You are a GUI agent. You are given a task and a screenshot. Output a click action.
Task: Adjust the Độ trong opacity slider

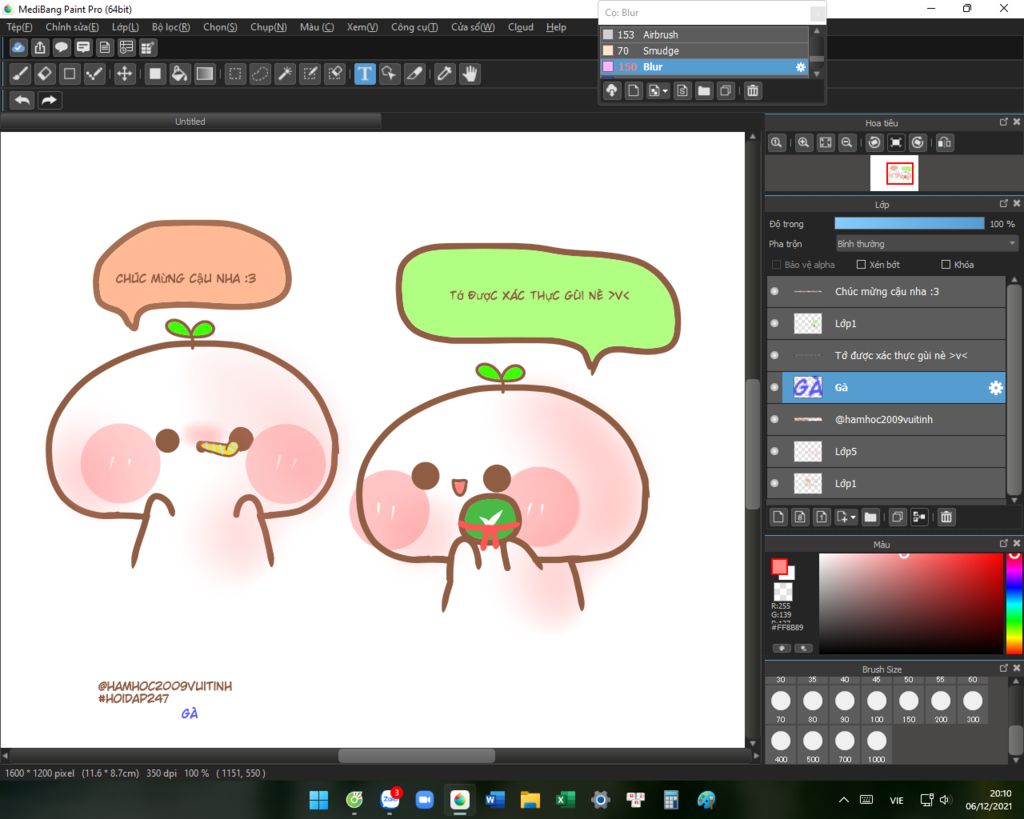point(909,223)
